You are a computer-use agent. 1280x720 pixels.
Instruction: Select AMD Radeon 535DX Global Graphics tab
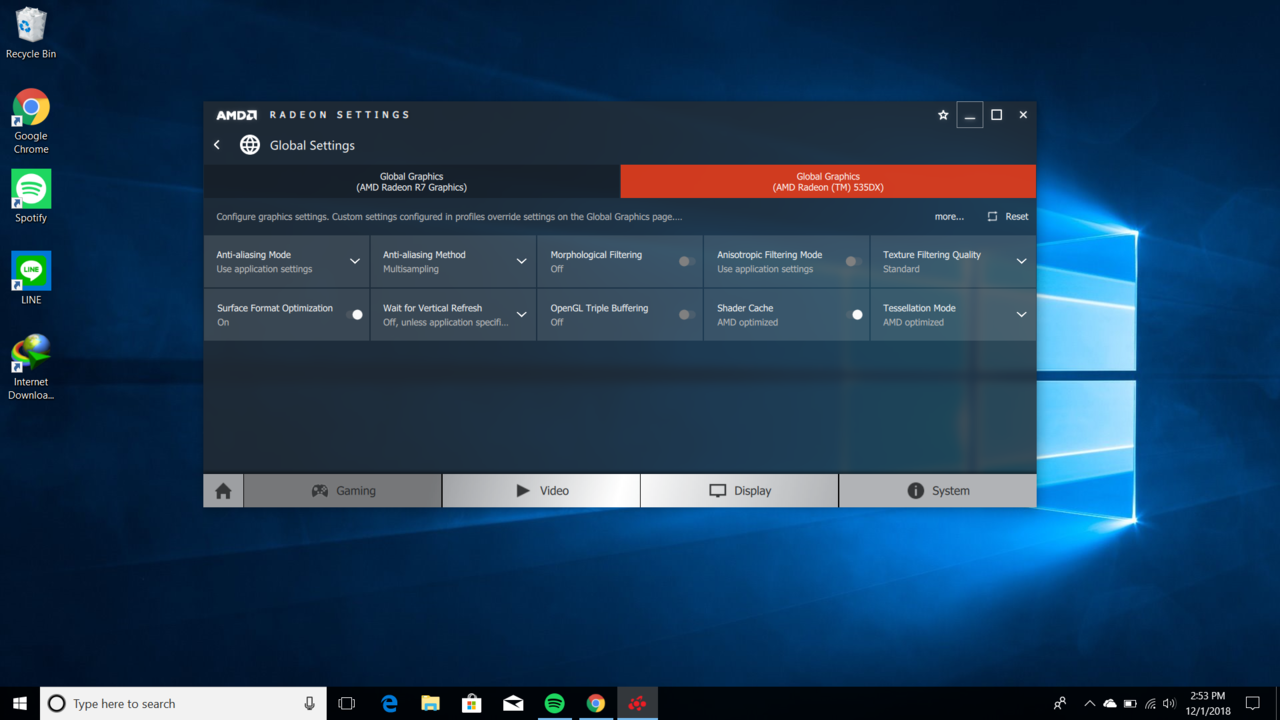coord(828,181)
